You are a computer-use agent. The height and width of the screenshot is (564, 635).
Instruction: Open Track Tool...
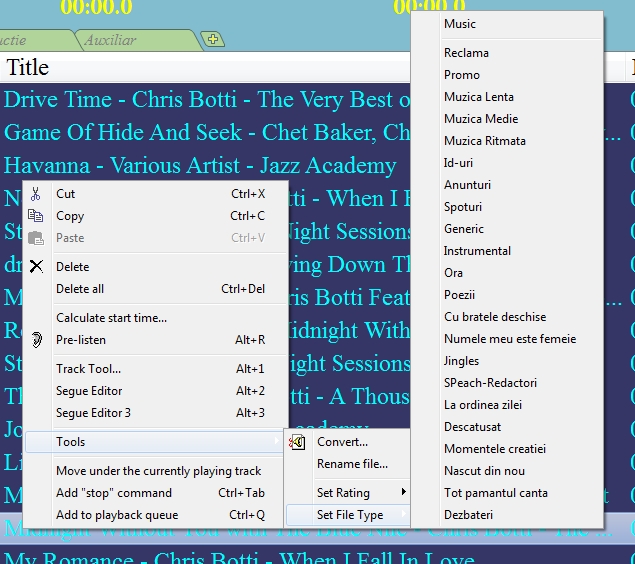156,369
